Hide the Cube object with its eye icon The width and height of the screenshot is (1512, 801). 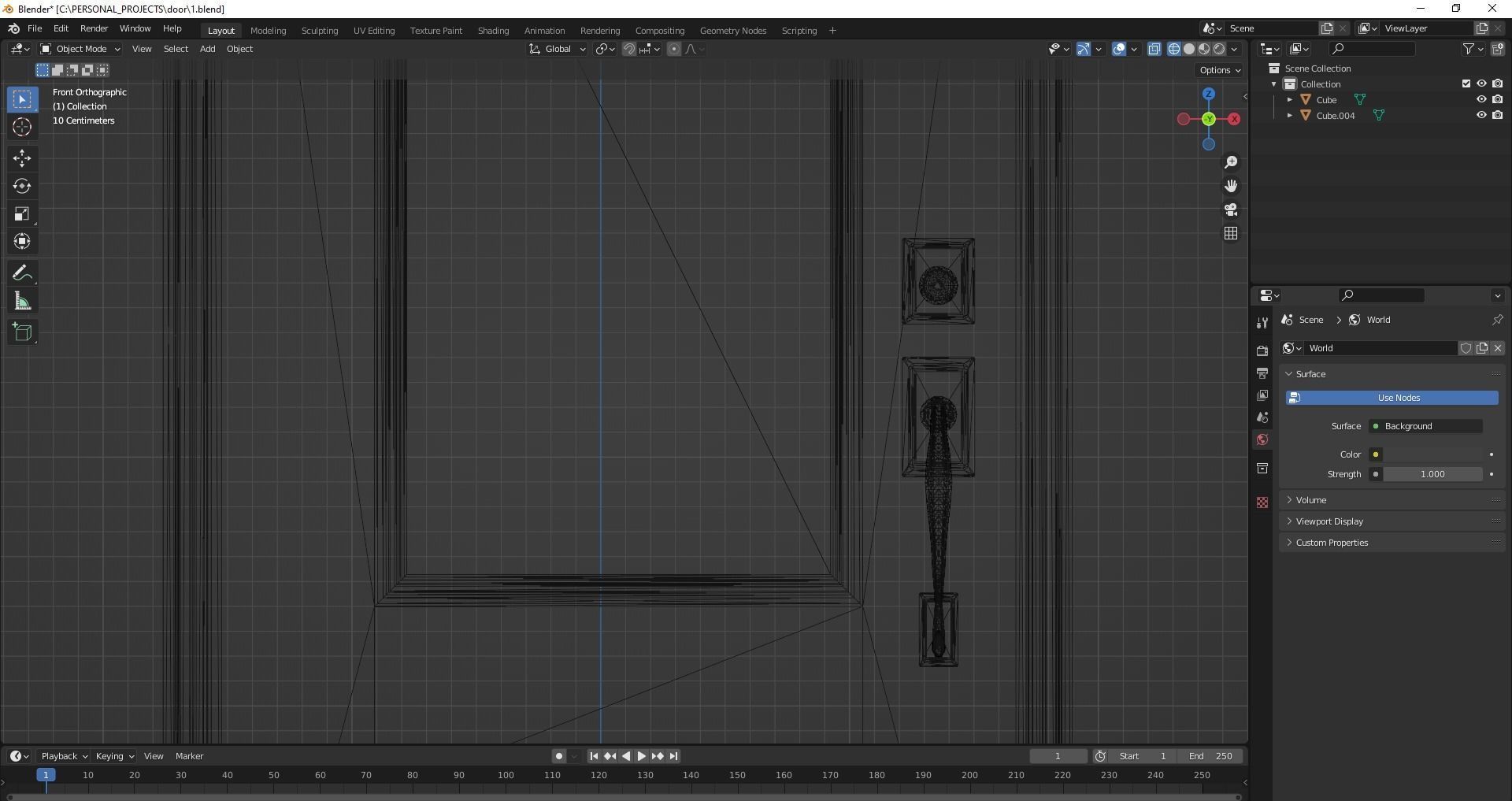pos(1481,99)
